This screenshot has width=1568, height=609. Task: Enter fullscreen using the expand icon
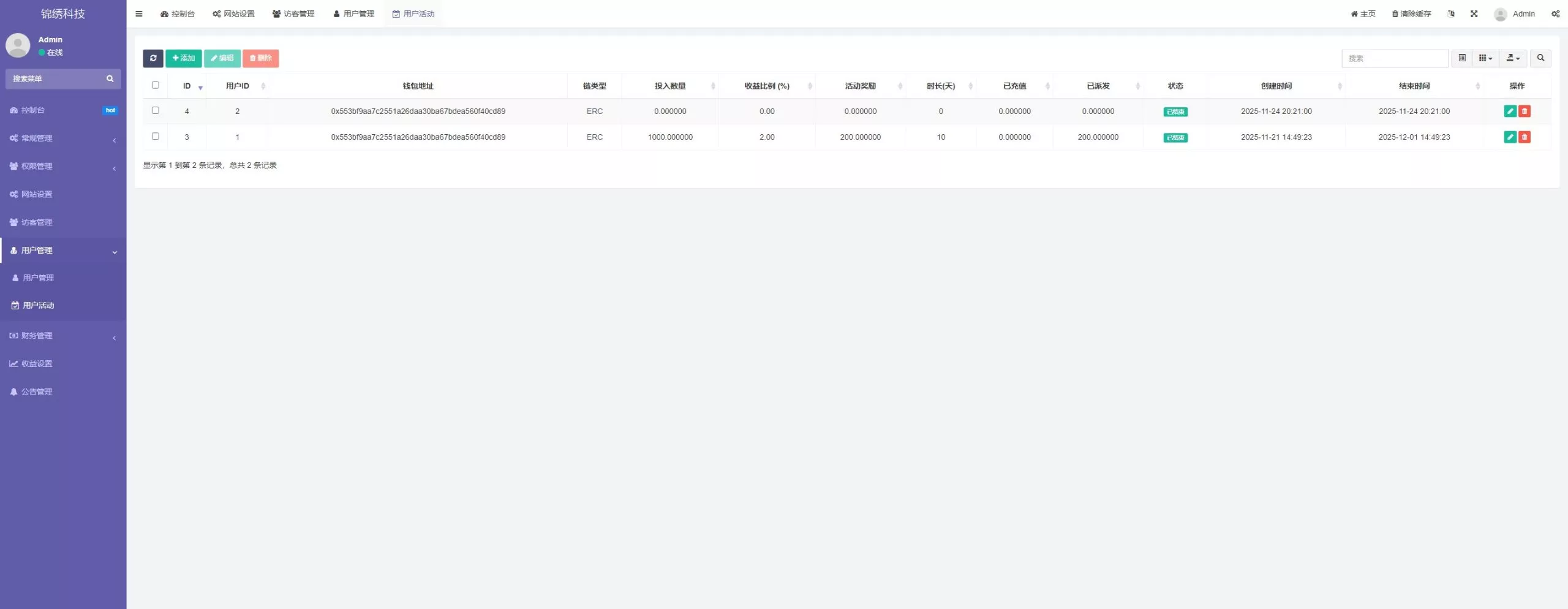1474,13
